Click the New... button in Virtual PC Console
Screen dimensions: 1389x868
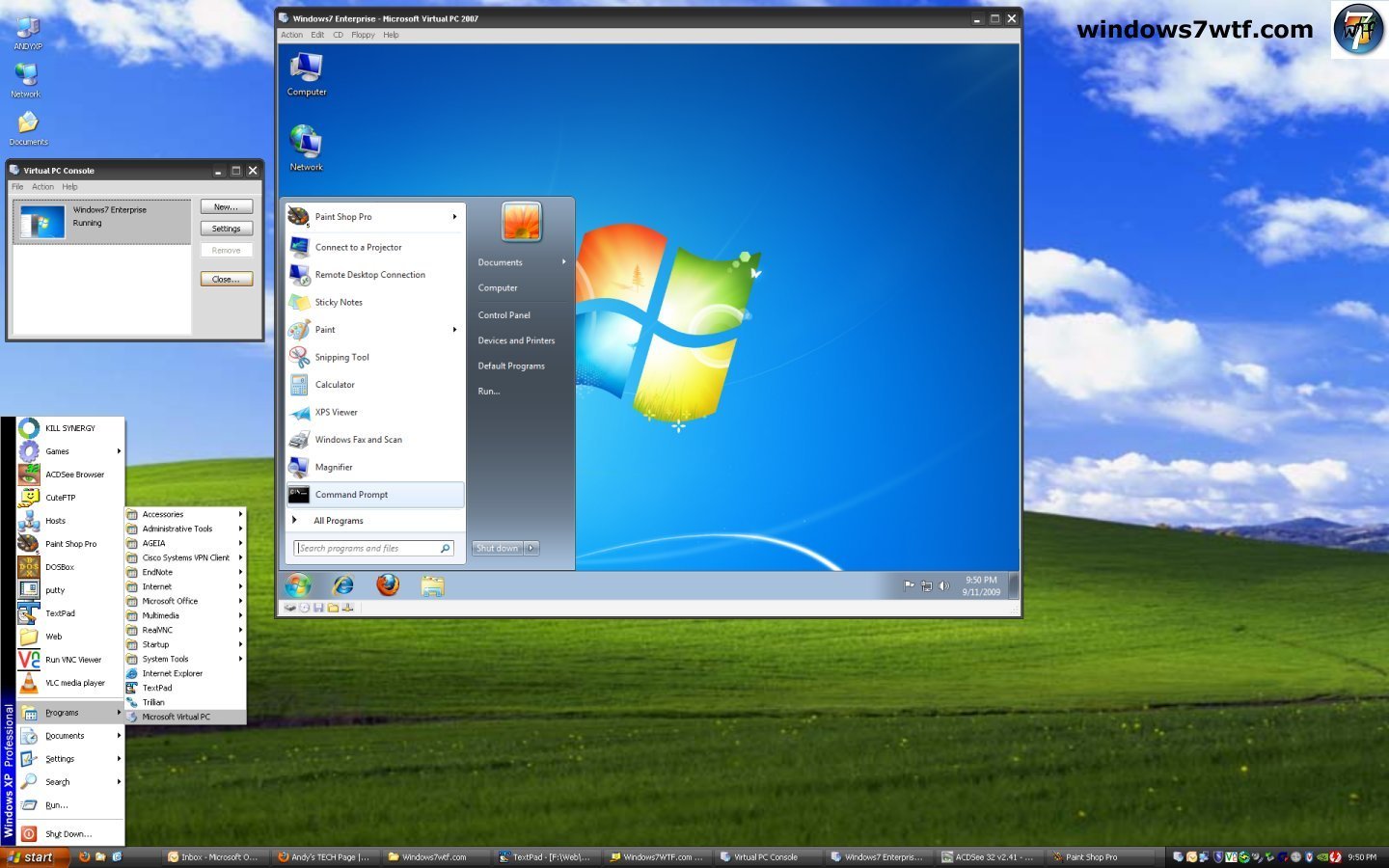click(x=227, y=207)
